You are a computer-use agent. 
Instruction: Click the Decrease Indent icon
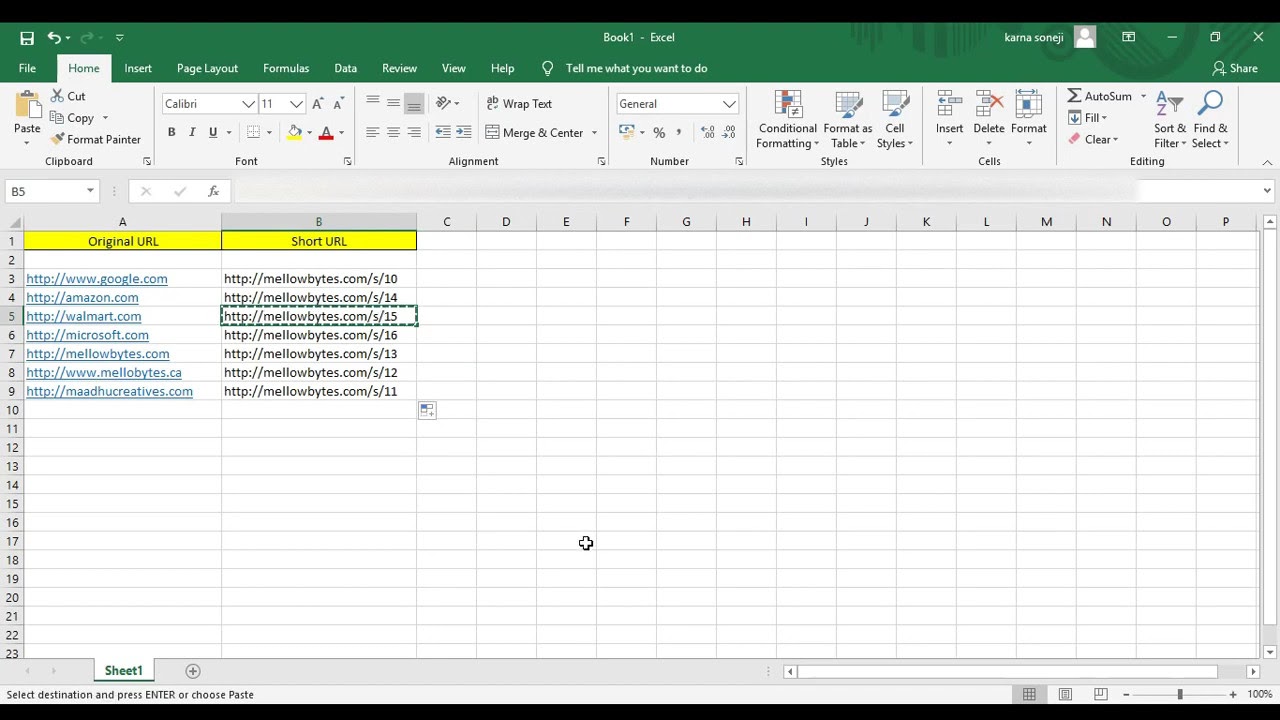pos(443,132)
